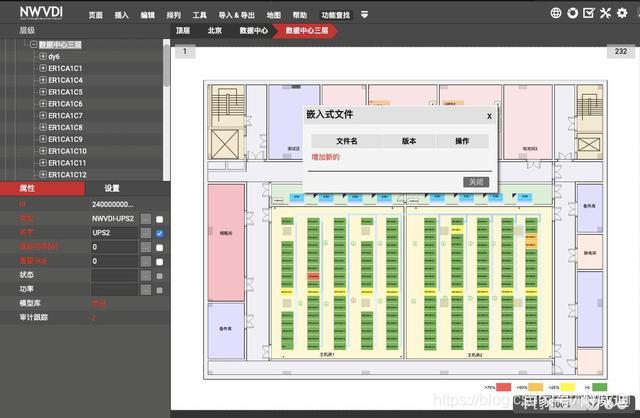This screenshot has height=418, width=640.
Task: Switch to the 设置 tab
Action: 112,188
